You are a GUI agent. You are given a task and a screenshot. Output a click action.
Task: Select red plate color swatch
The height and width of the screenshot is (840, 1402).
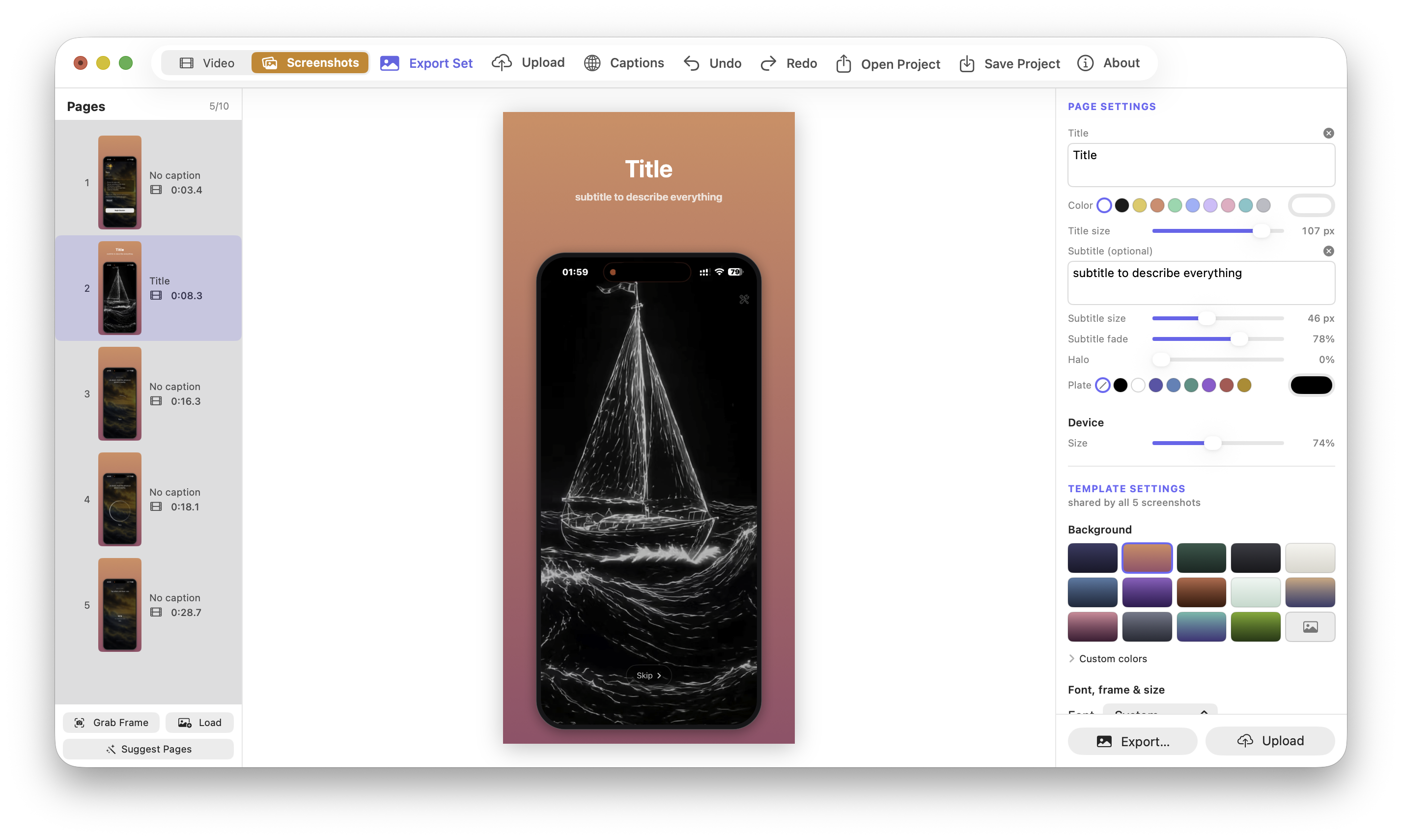click(x=1226, y=385)
